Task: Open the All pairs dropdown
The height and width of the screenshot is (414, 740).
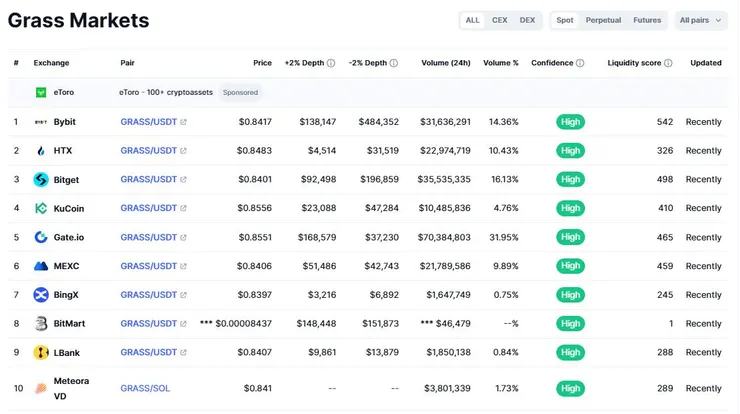Action: click(x=701, y=20)
